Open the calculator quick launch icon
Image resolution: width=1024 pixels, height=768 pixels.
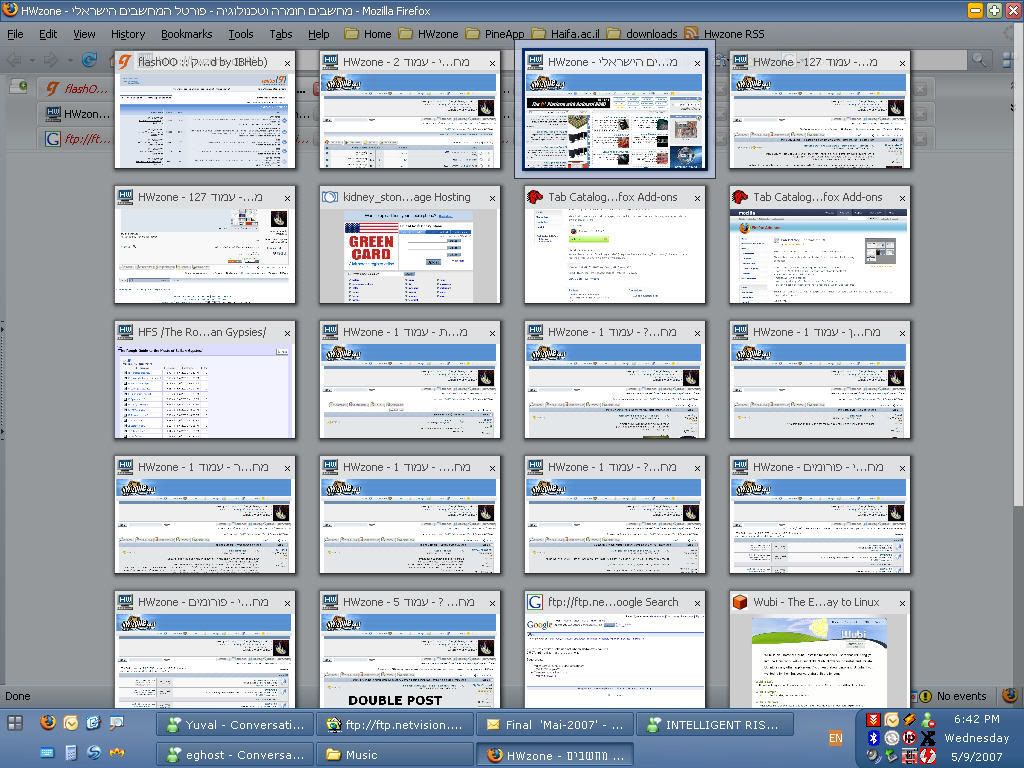click(71, 753)
